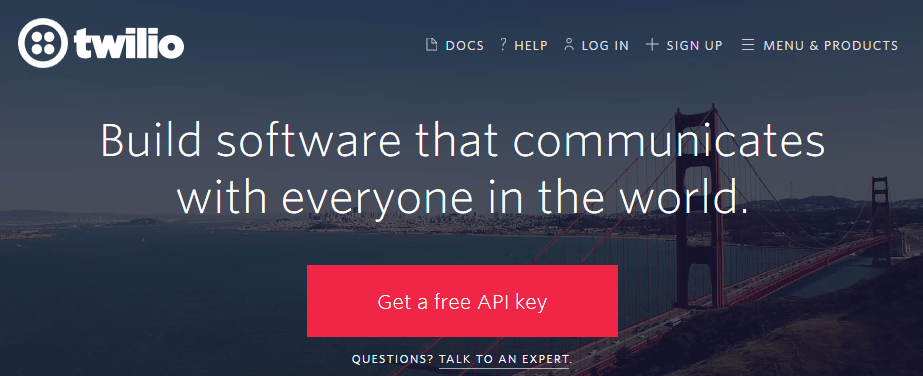Click the hamburger menu icon
This screenshot has height=376, width=923.
(748, 45)
